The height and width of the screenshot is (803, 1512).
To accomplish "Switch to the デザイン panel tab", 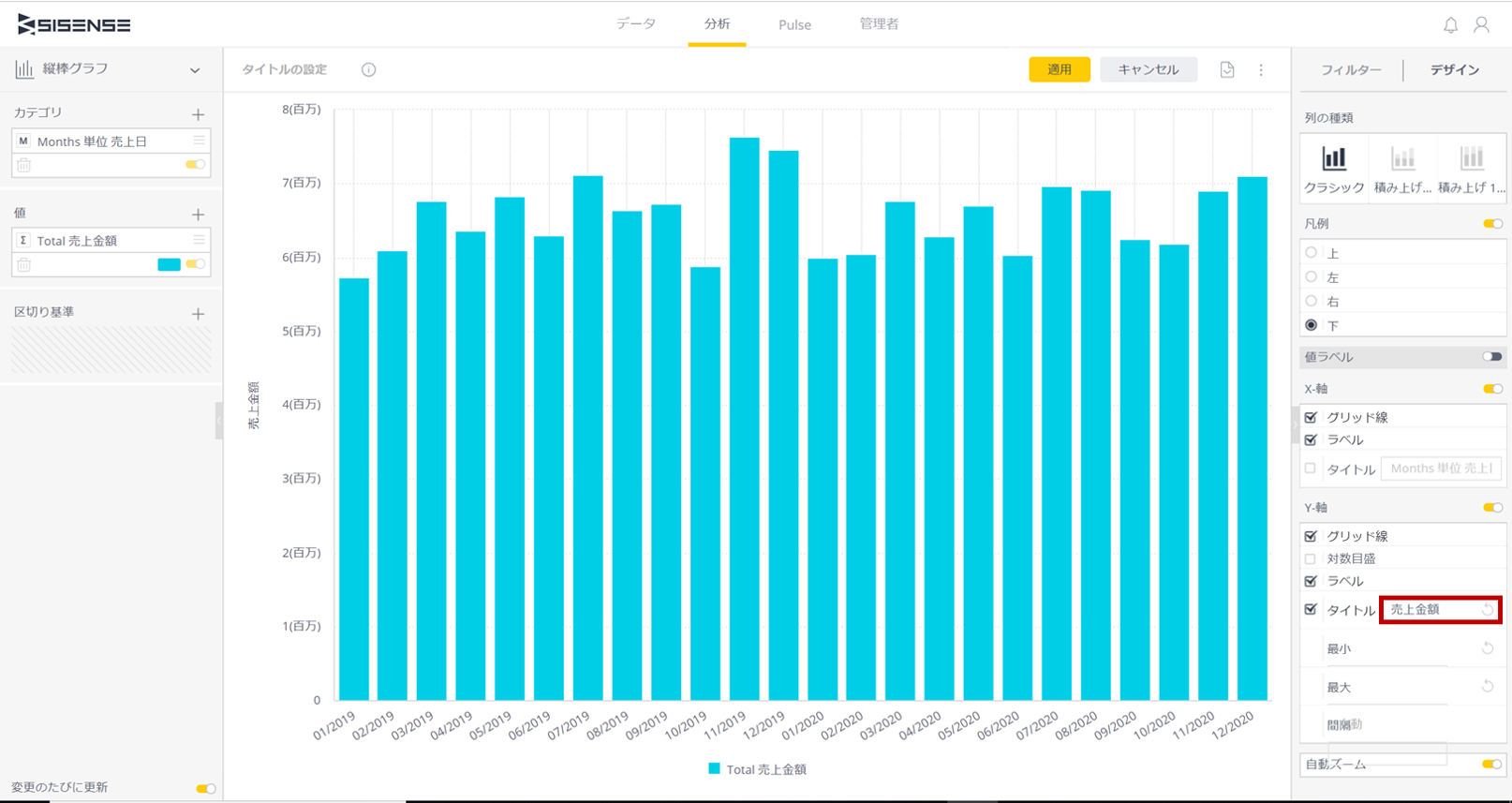I will (x=1455, y=70).
